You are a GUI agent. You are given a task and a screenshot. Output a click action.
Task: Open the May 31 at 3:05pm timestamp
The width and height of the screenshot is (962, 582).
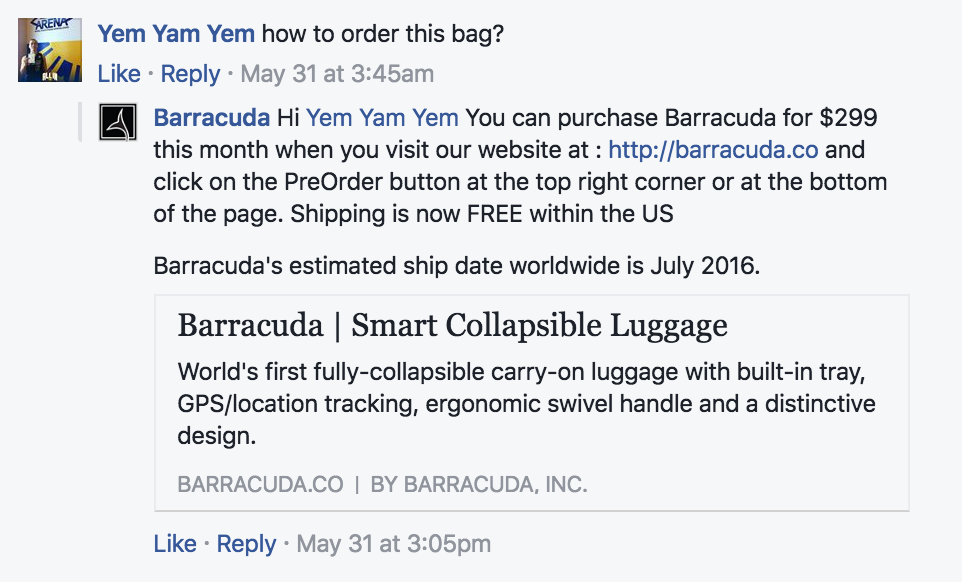point(394,544)
